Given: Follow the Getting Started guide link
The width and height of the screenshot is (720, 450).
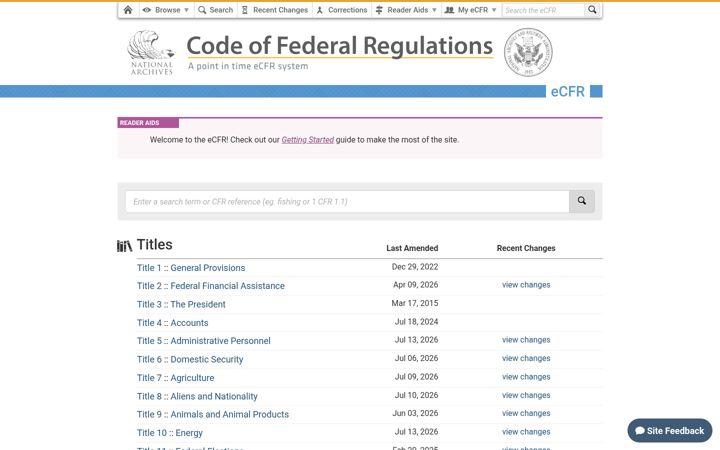Looking at the screenshot, I should point(308,140).
